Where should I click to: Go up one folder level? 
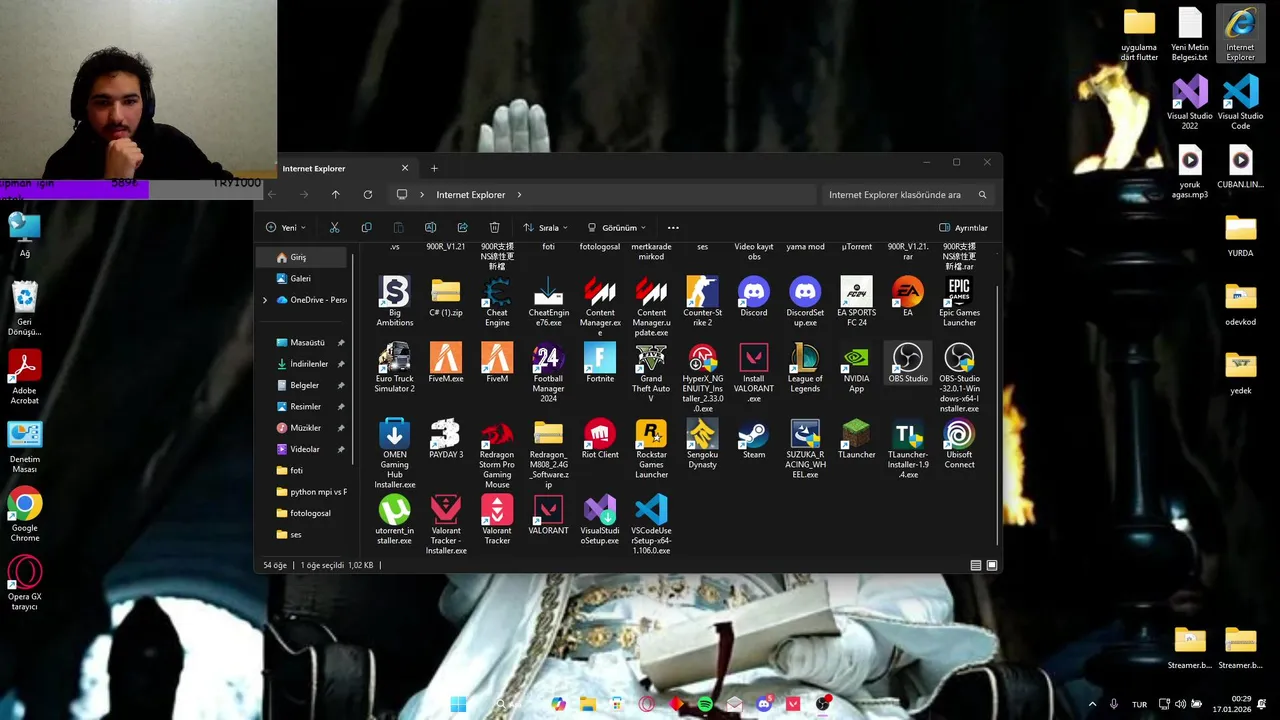335,195
